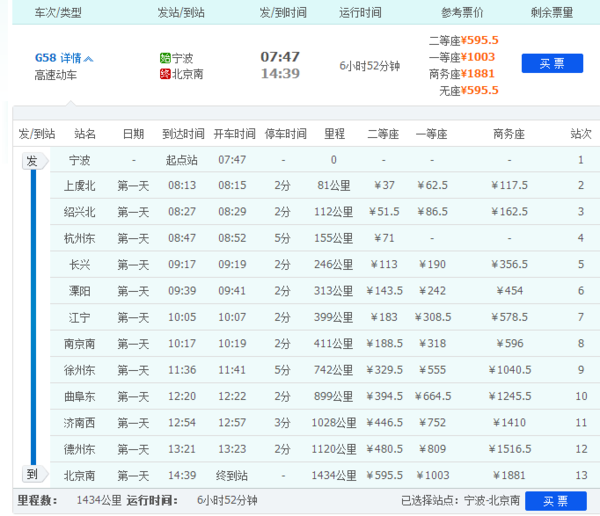The image size is (600, 516).
Task: Click the 发站/到站 column header
Action: [181, 13]
